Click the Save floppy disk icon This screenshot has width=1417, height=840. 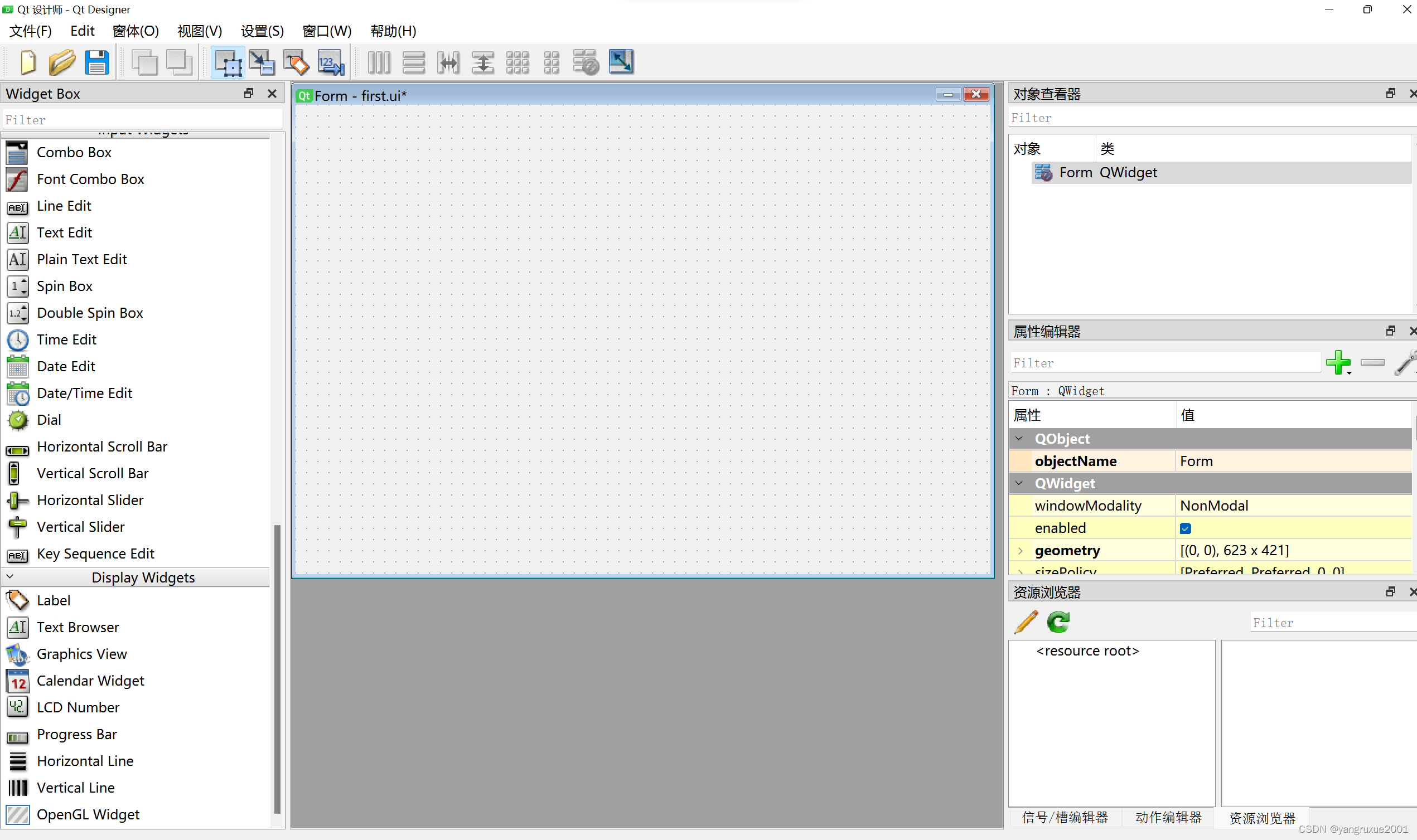(x=97, y=62)
